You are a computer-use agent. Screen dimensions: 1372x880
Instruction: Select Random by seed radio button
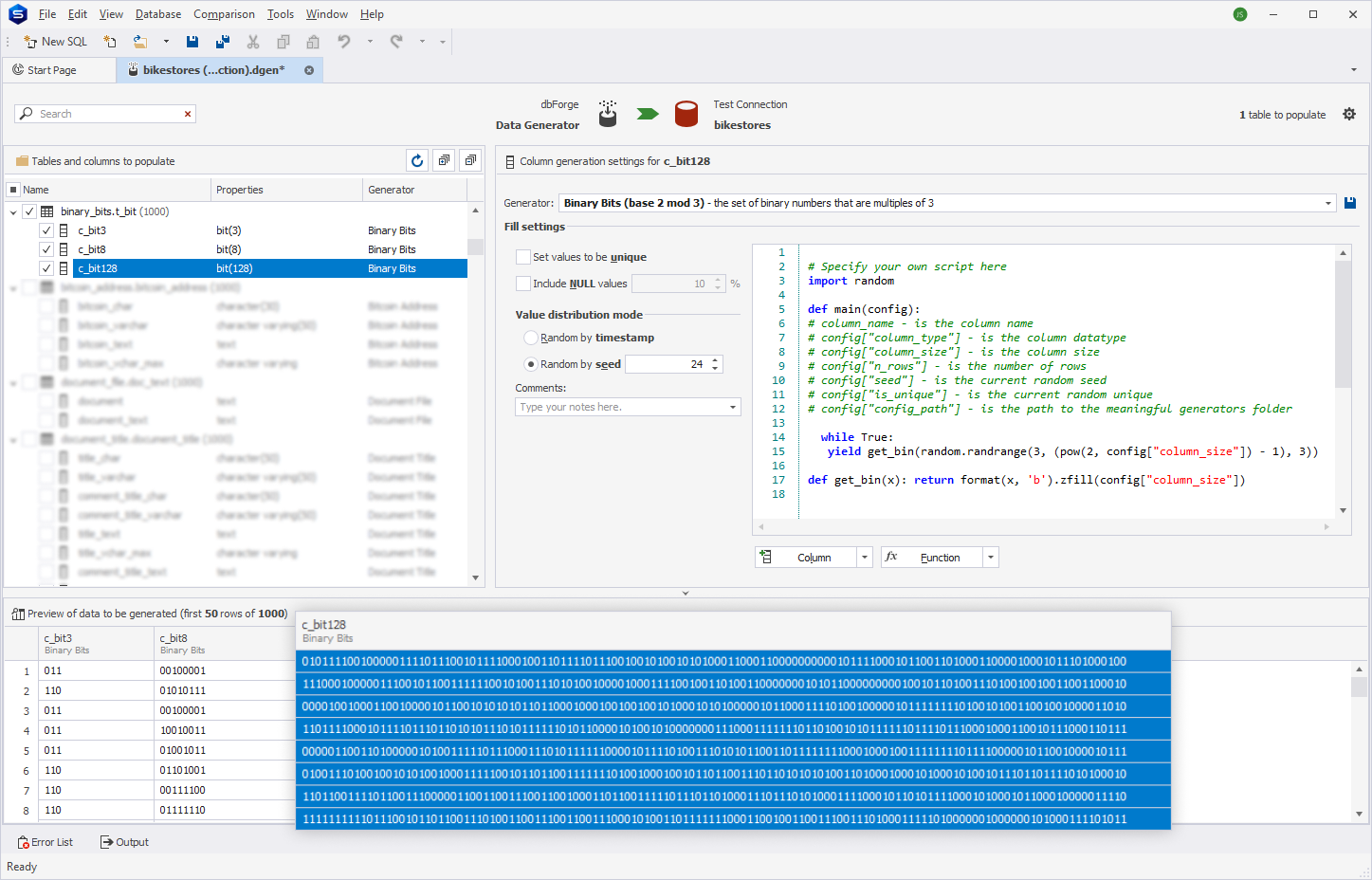[x=531, y=364]
